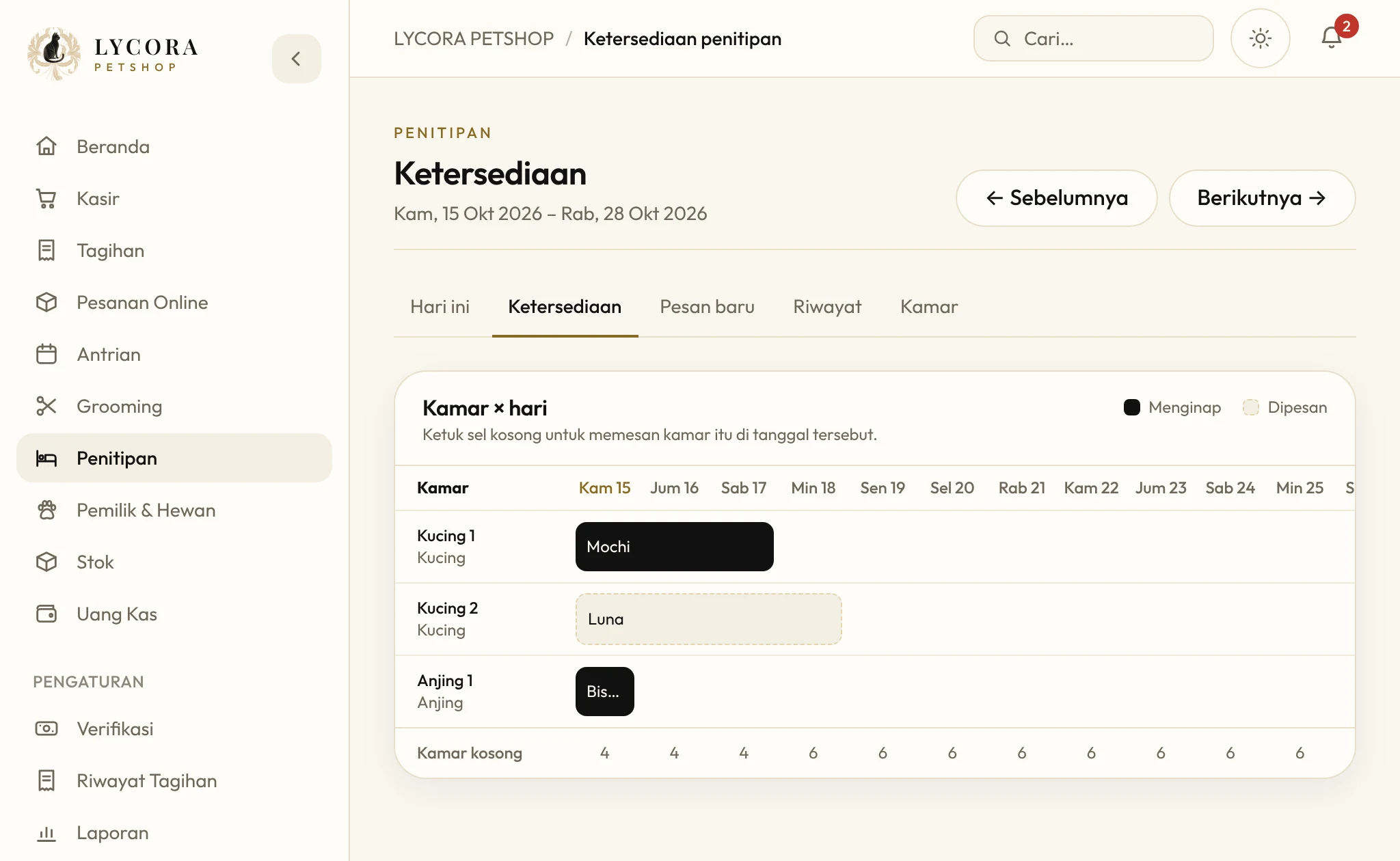The width and height of the screenshot is (1400, 861).
Task: Click the Min 25 column header
Action: click(1300, 488)
